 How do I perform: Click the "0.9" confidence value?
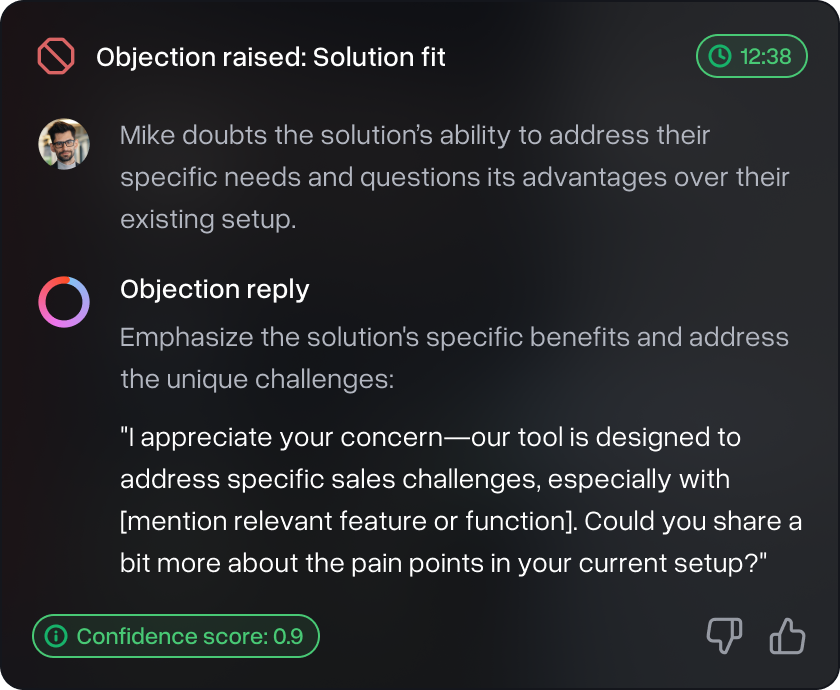coord(289,636)
